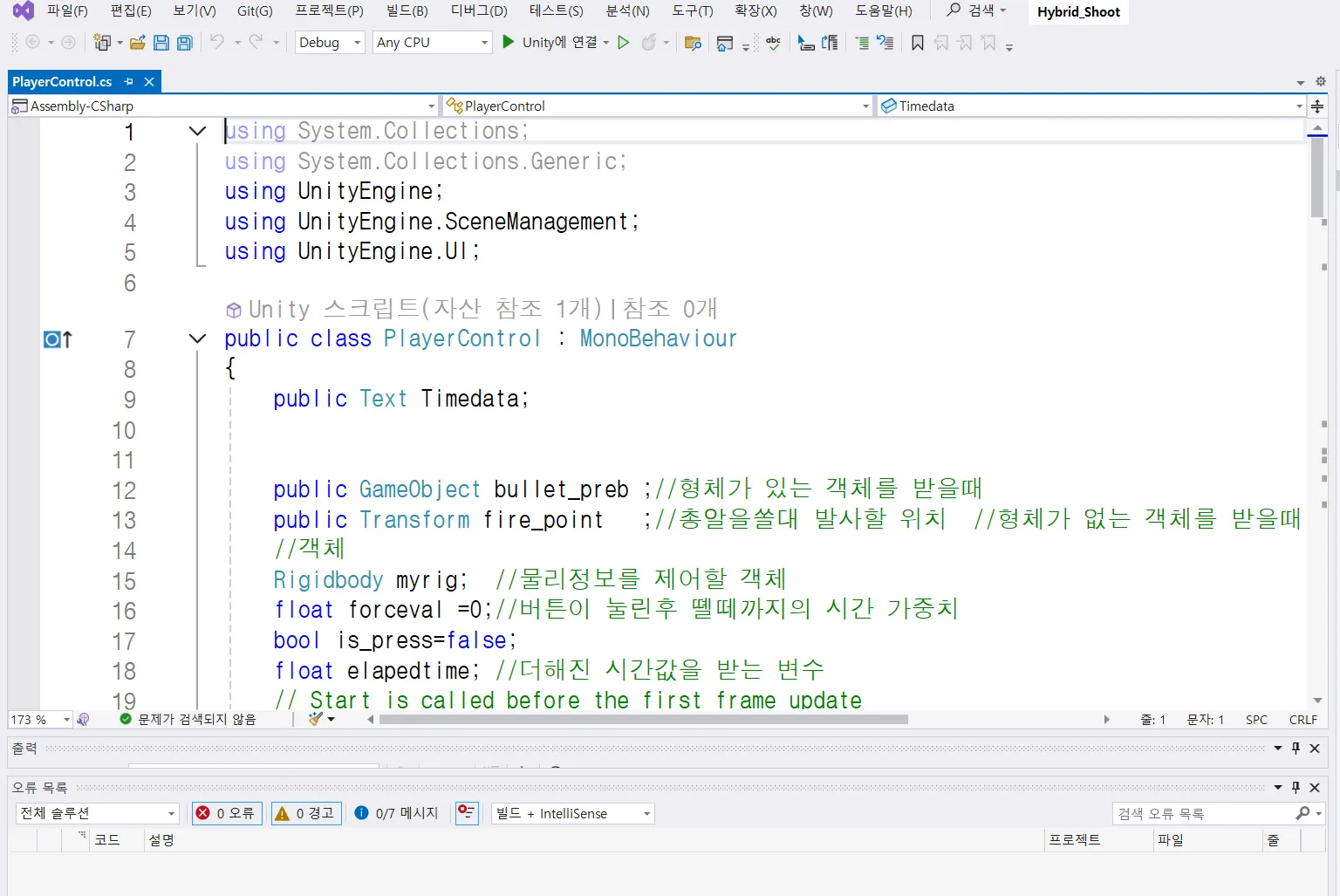Collapse the PlayerControl class with its chevron

point(196,339)
